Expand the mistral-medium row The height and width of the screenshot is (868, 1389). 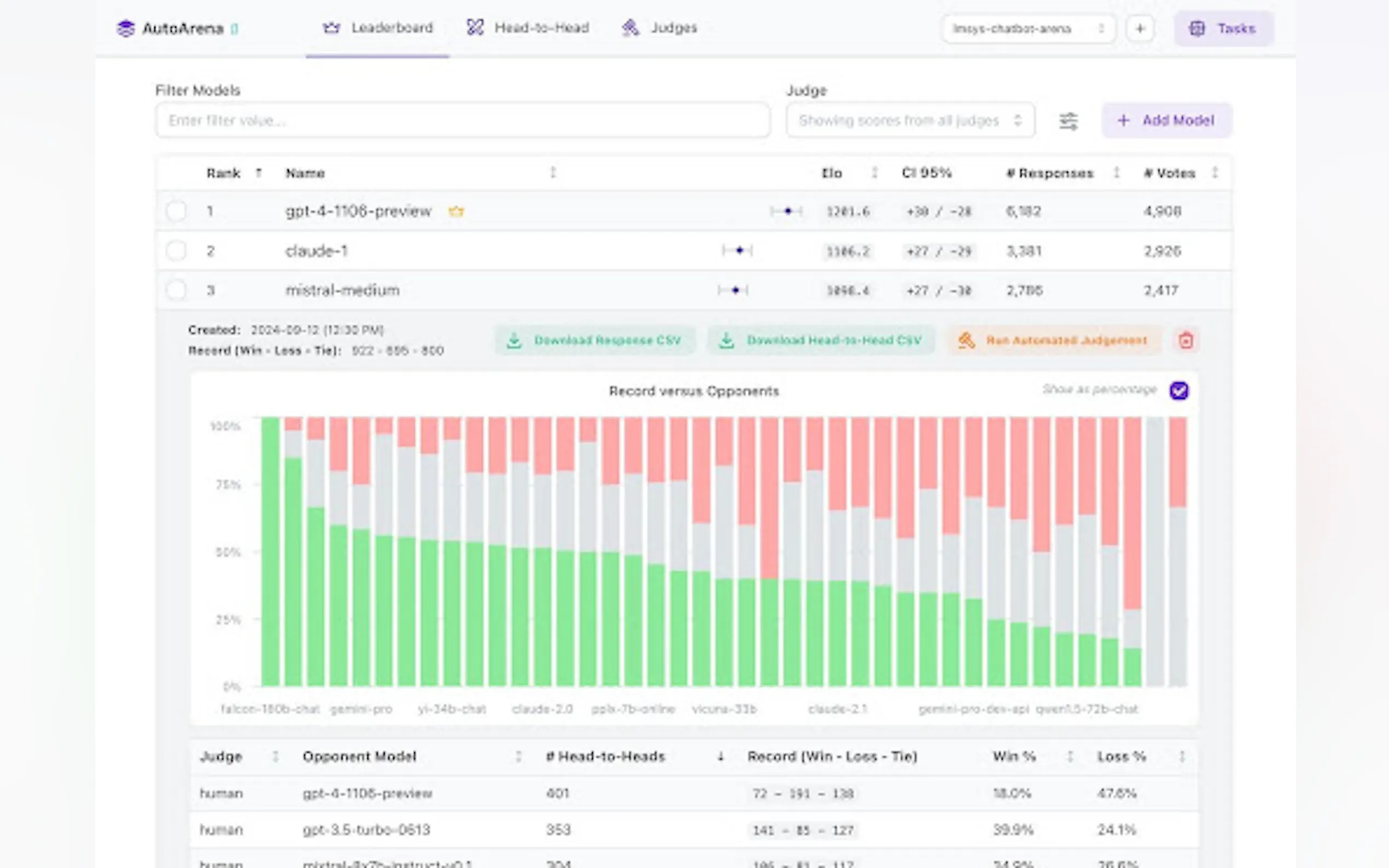pos(342,290)
